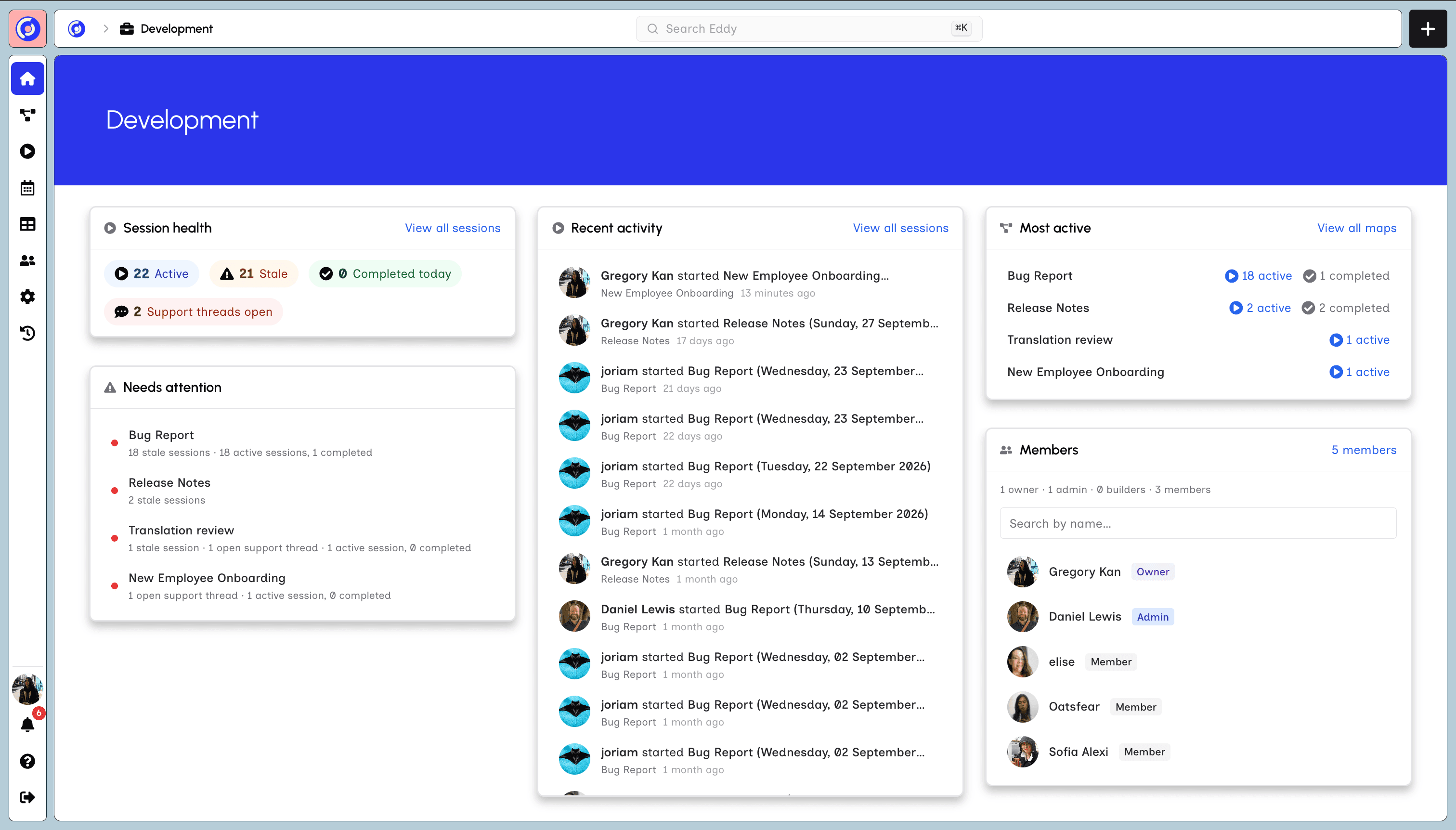Viewport: 1456px width, 830px height.
Task: Focus the Search Eddy field
Action: click(808, 28)
